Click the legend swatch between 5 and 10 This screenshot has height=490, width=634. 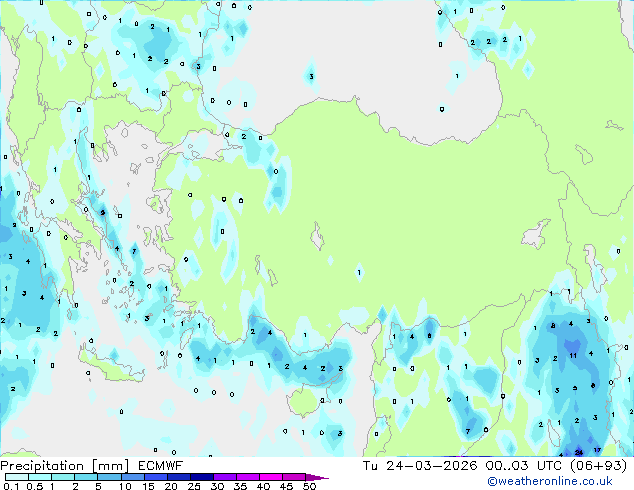pyautogui.click(x=109, y=477)
